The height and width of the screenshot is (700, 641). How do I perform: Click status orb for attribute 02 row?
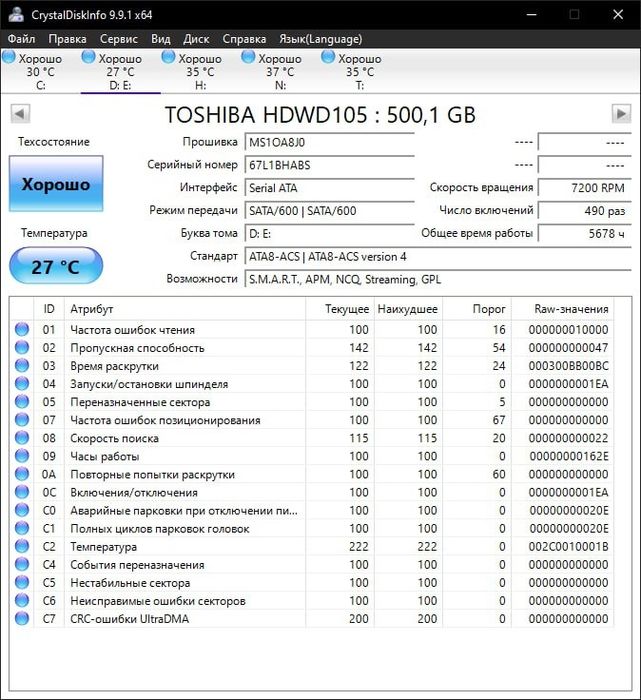[x=22, y=347]
